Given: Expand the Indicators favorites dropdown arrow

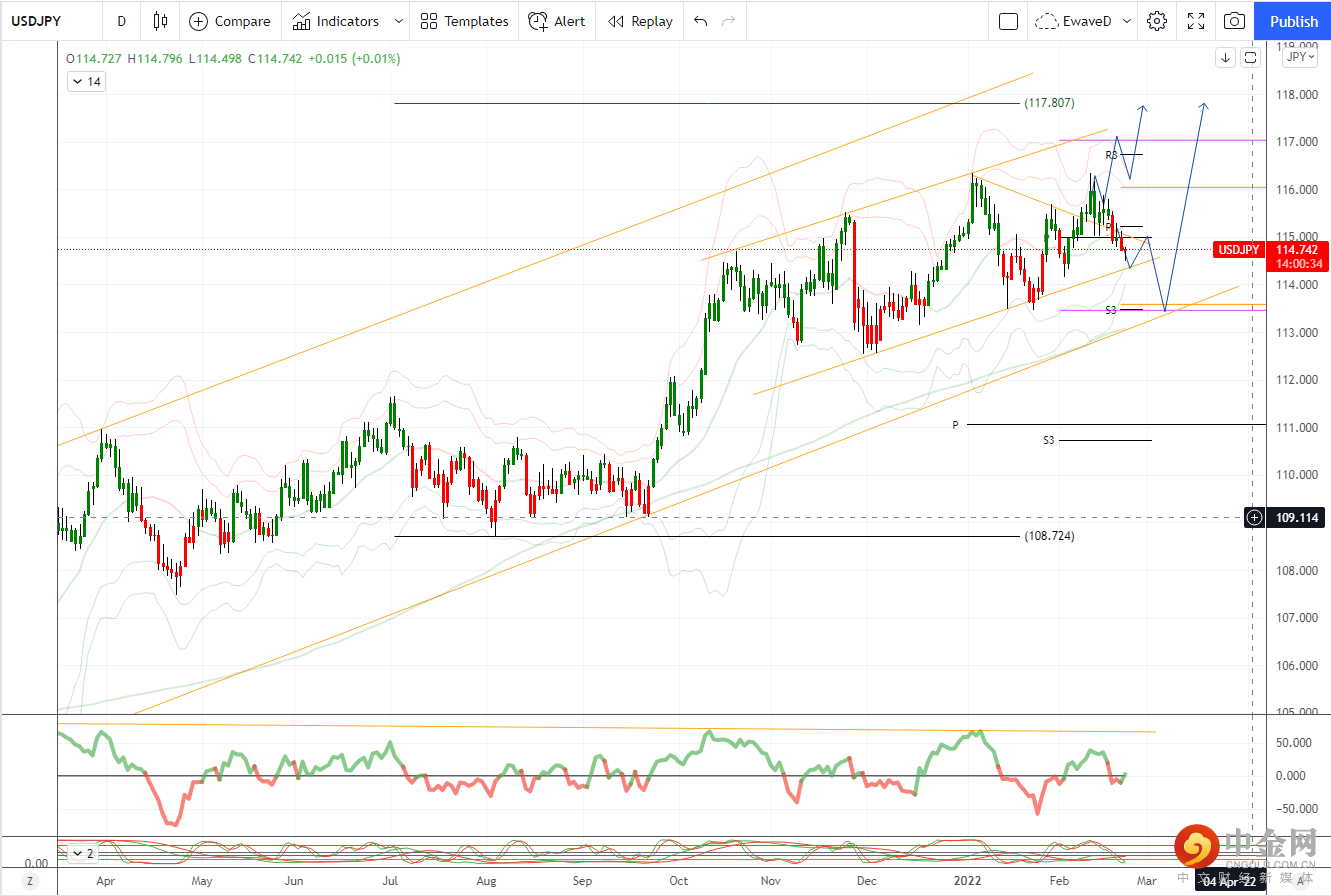Looking at the screenshot, I should click(x=399, y=21).
